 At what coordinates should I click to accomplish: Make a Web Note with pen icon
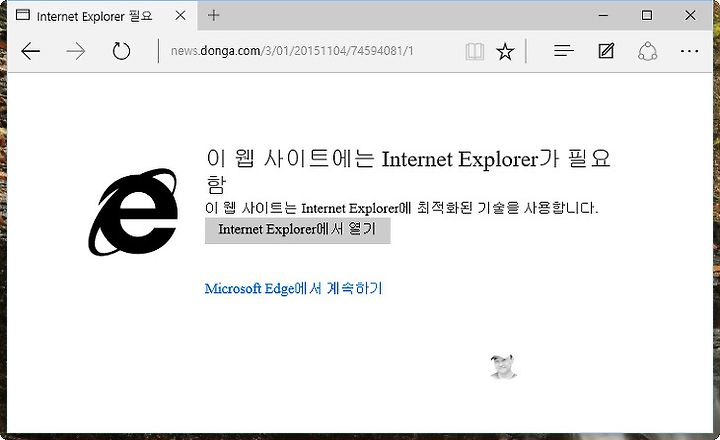pos(606,51)
